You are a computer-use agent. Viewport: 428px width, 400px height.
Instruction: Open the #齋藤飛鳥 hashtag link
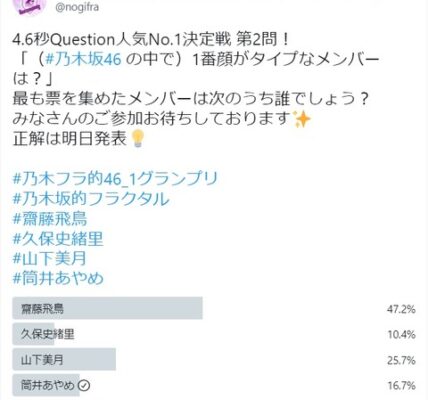[50, 219]
